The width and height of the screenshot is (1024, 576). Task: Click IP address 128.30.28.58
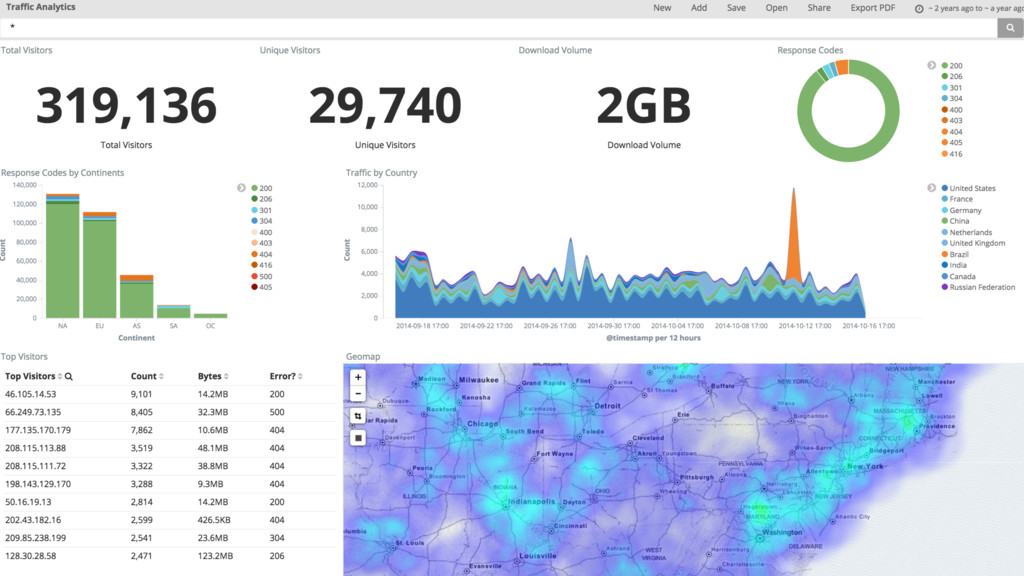[31, 556]
